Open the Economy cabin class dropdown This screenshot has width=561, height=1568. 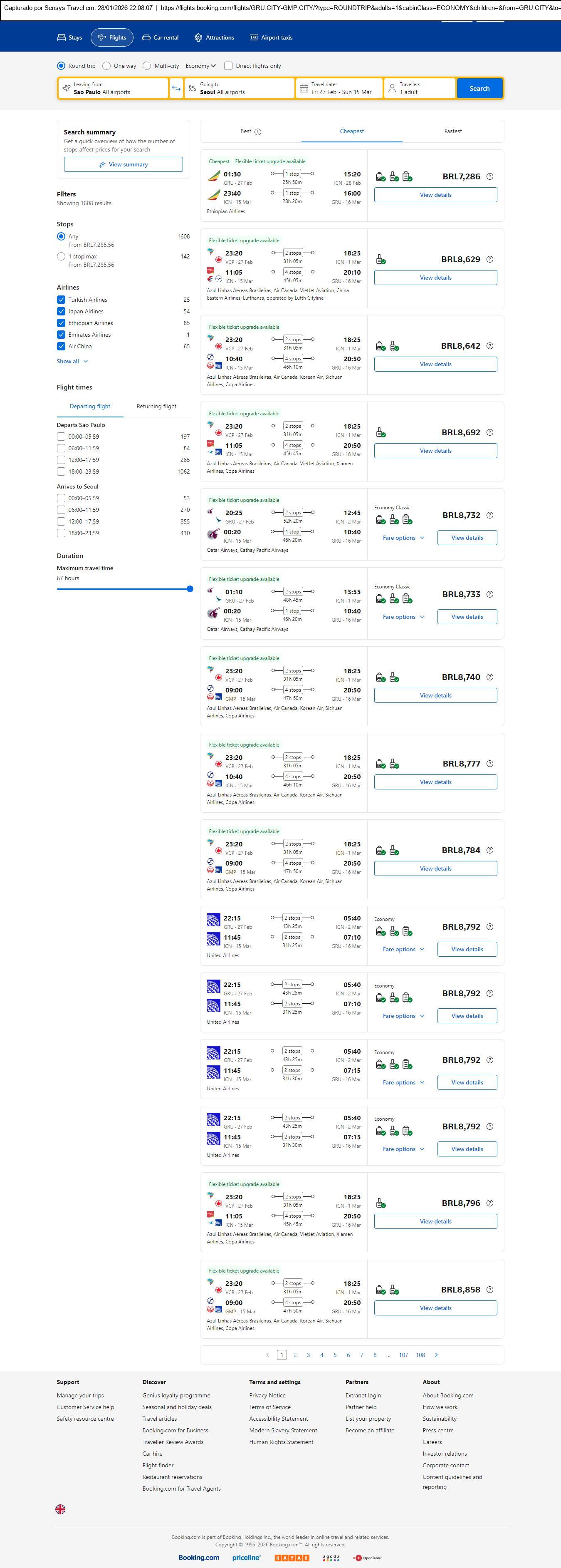pyautogui.click(x=201, y=66)
